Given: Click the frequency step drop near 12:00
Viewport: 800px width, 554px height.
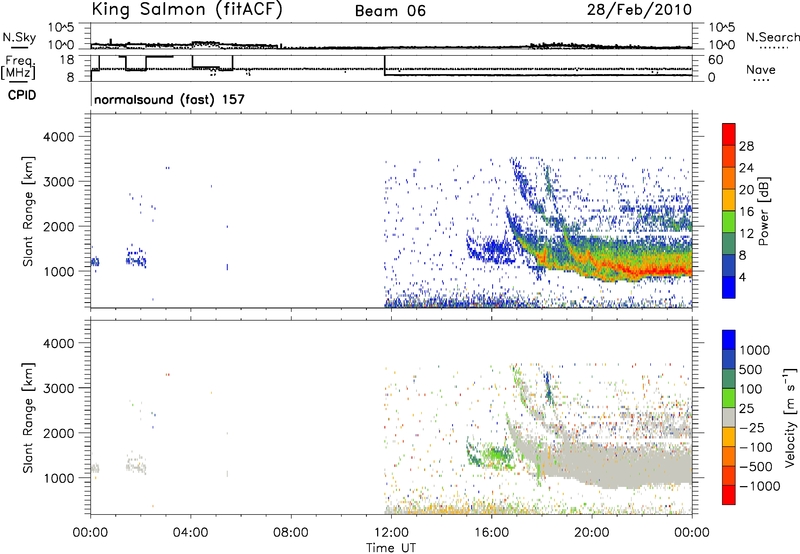Looking at the screenshot, I should point(385,66).
